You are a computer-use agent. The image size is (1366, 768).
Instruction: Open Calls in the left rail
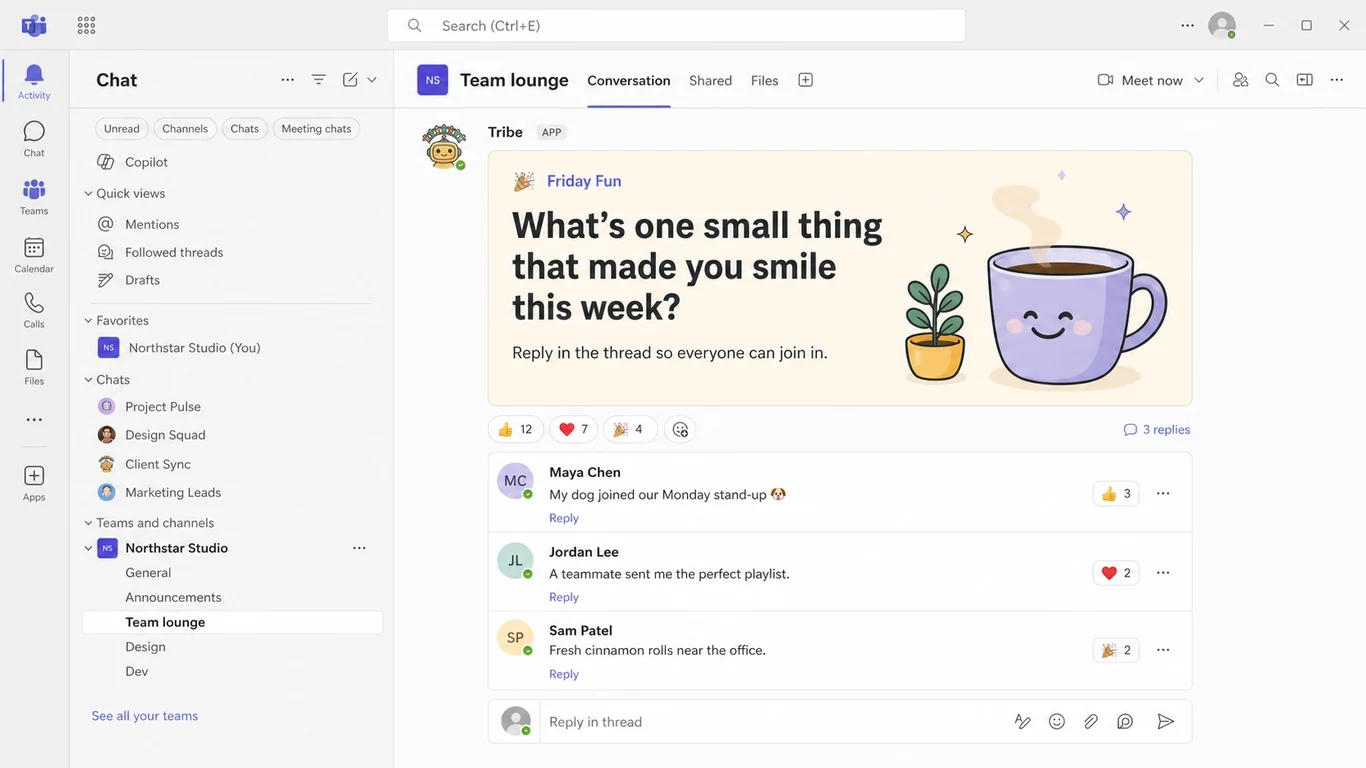tap(34, 311)
